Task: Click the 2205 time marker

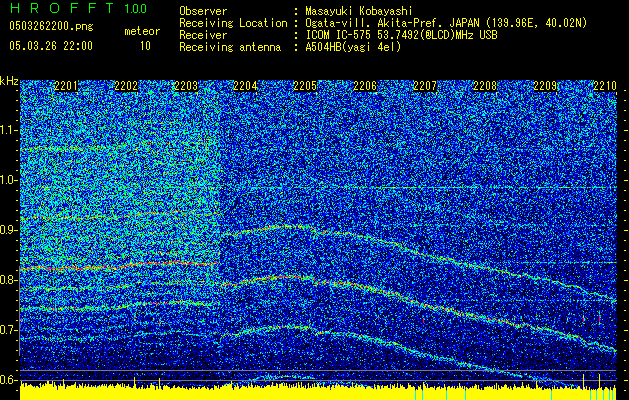Action: tap(305, 86)
